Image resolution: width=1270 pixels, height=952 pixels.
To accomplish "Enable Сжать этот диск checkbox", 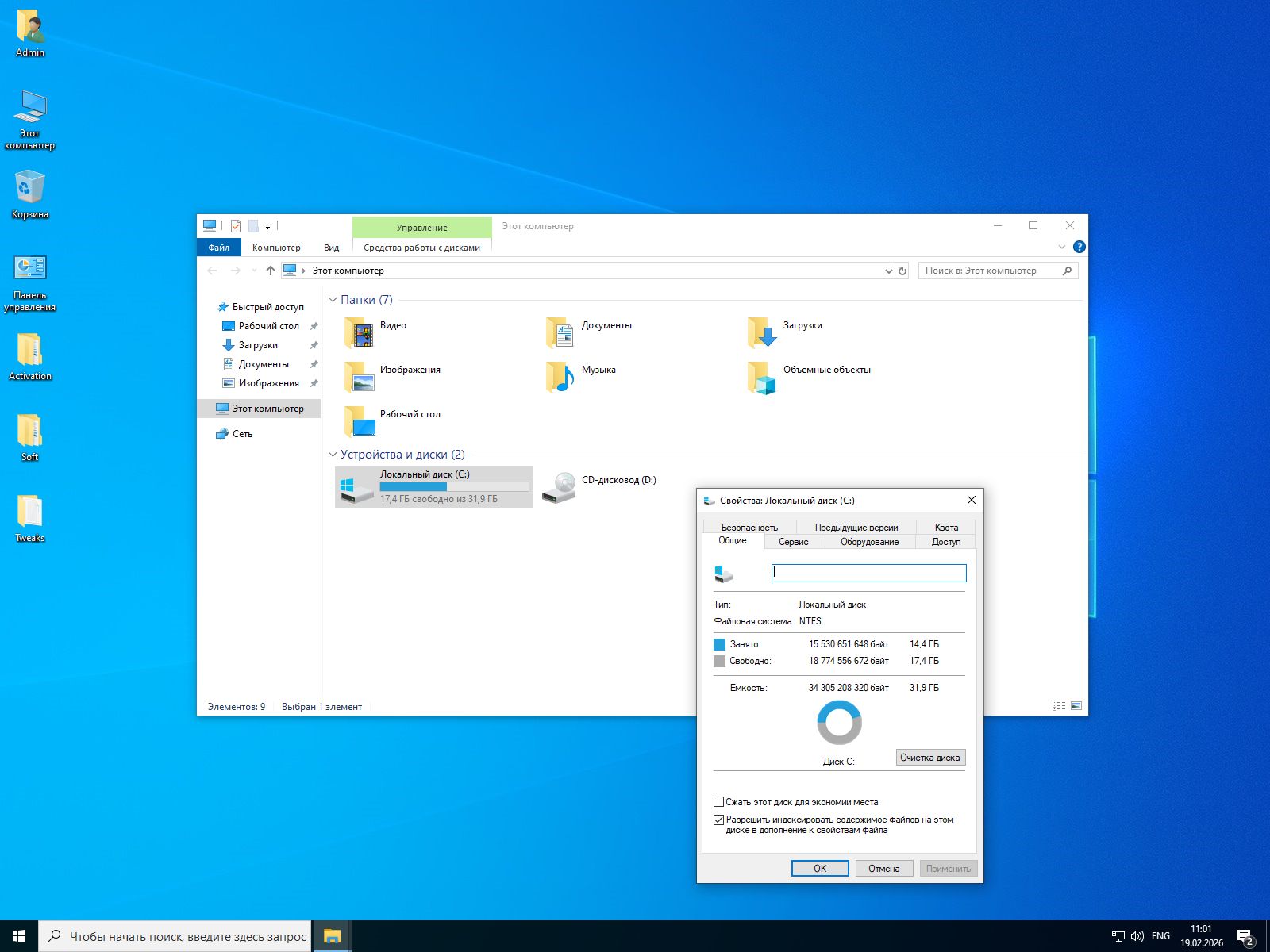I will click(719, 802).
